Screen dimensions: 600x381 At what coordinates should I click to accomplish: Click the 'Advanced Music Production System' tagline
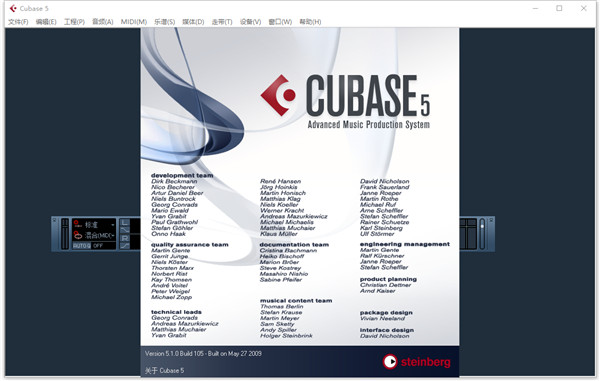coord(368,124)
